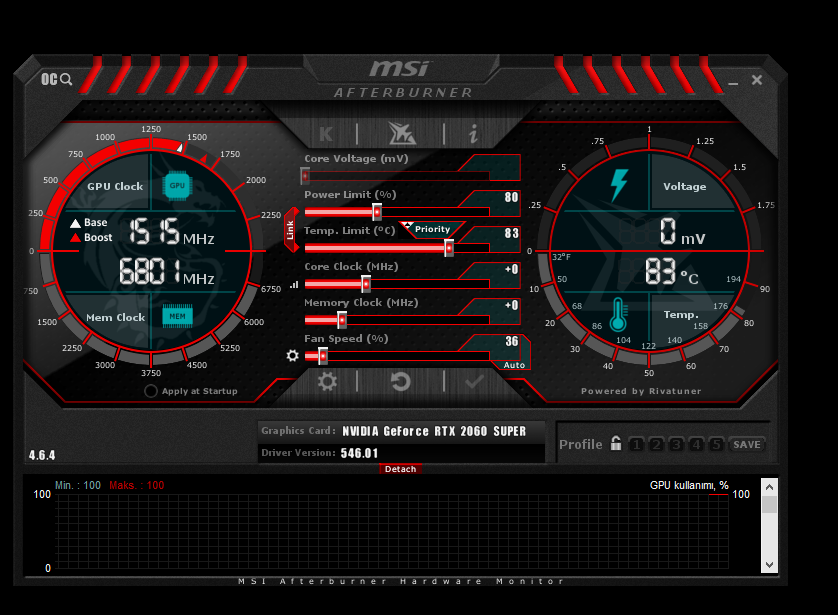This screenshot has width=838, height=615.
Task: Toggle the profile lock icon
Action: click(x=616, y=443)
